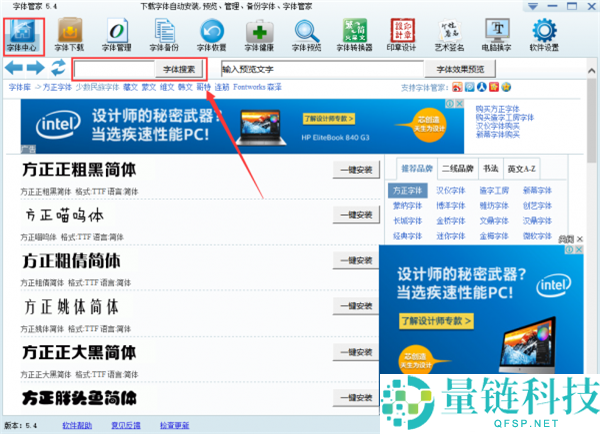Open the 艺术签名 art signature icon
Viewport: 600px width, 434px height.
[449, 36]
